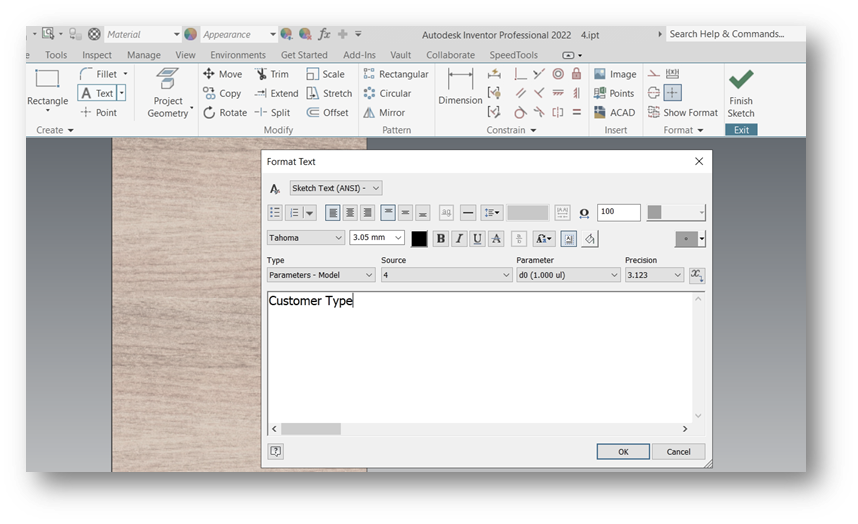Create a Circular pattern
Screen dimensions: 858x524
click(387, 93)
